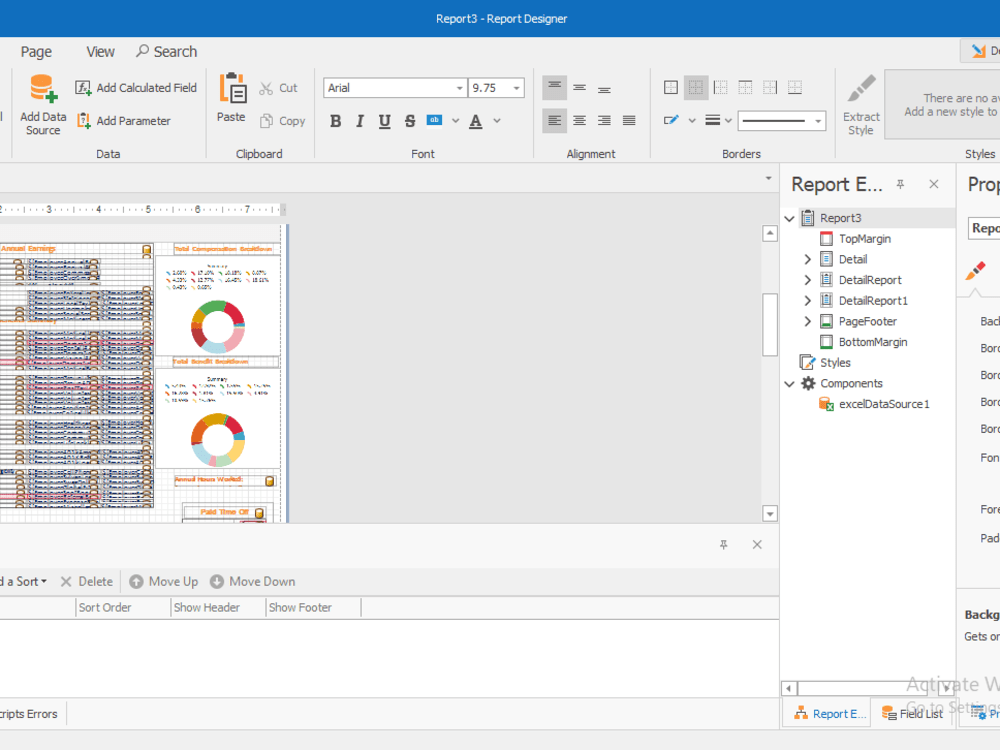
Task: Click the vertical scrollbar down arrow
Action: (770, 512)
